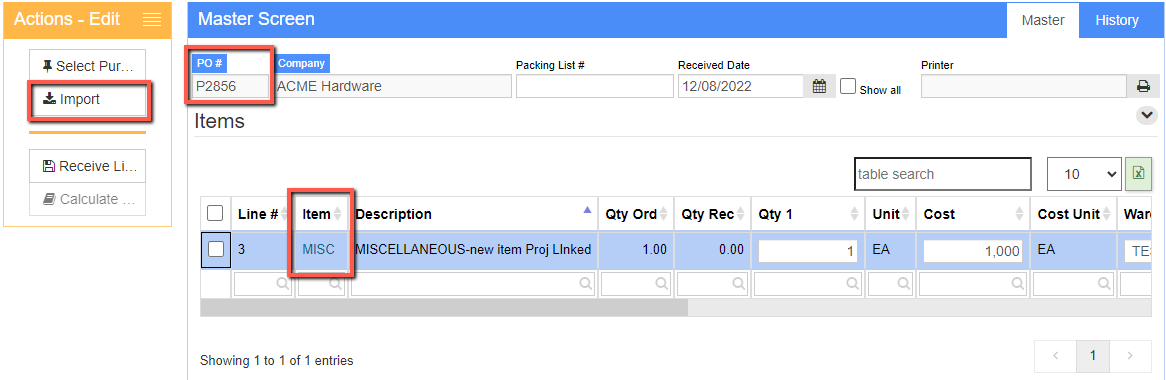Click the printer icon beside Printer field
1166x380 pixels.
click(1143, 86)
